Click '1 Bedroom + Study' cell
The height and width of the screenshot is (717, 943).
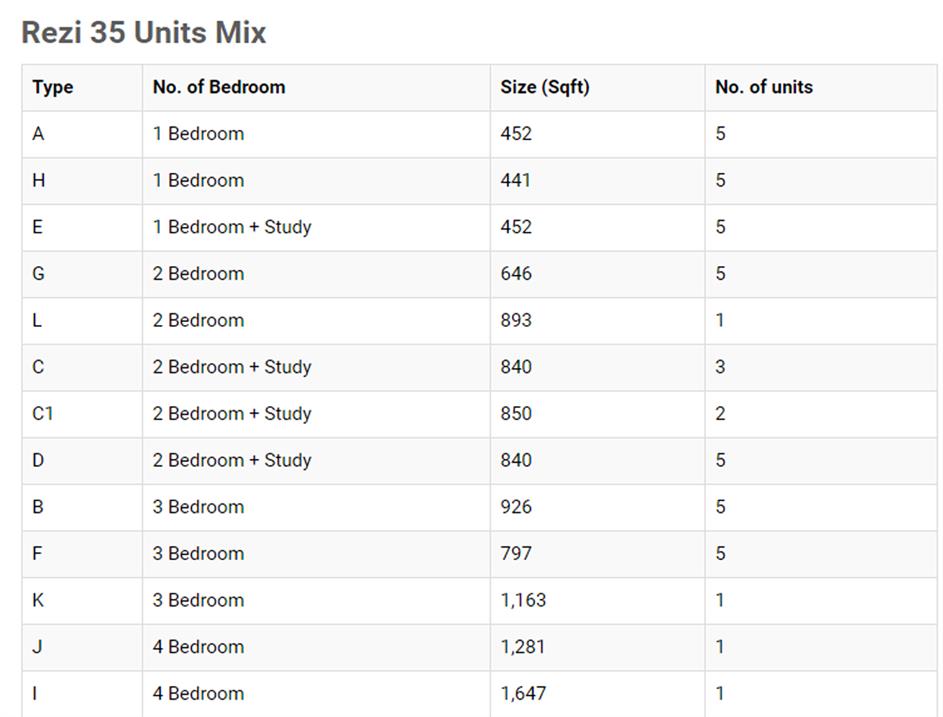(x=232, y=227)
